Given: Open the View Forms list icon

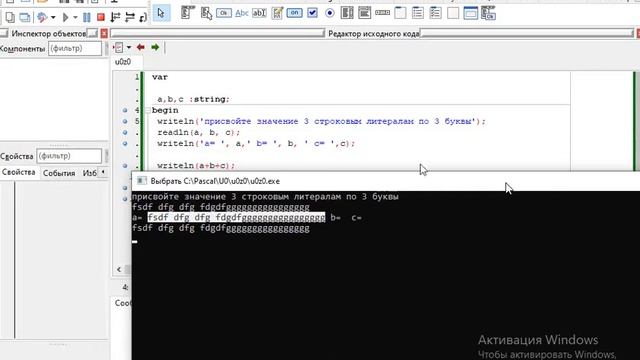Looking at the screenshot, I should click(24, 17).
